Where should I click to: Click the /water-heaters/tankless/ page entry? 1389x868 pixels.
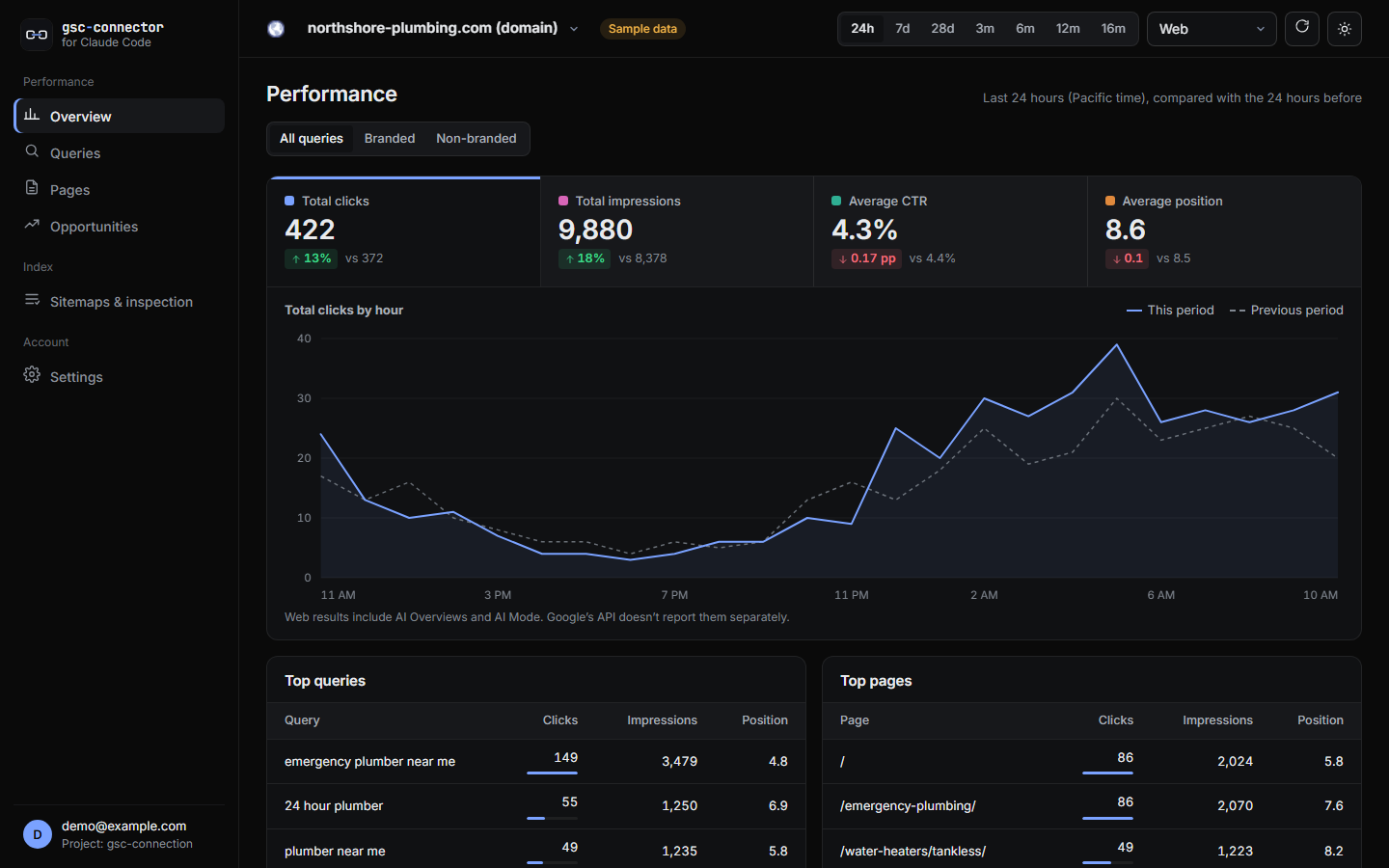tap(912, 851)
